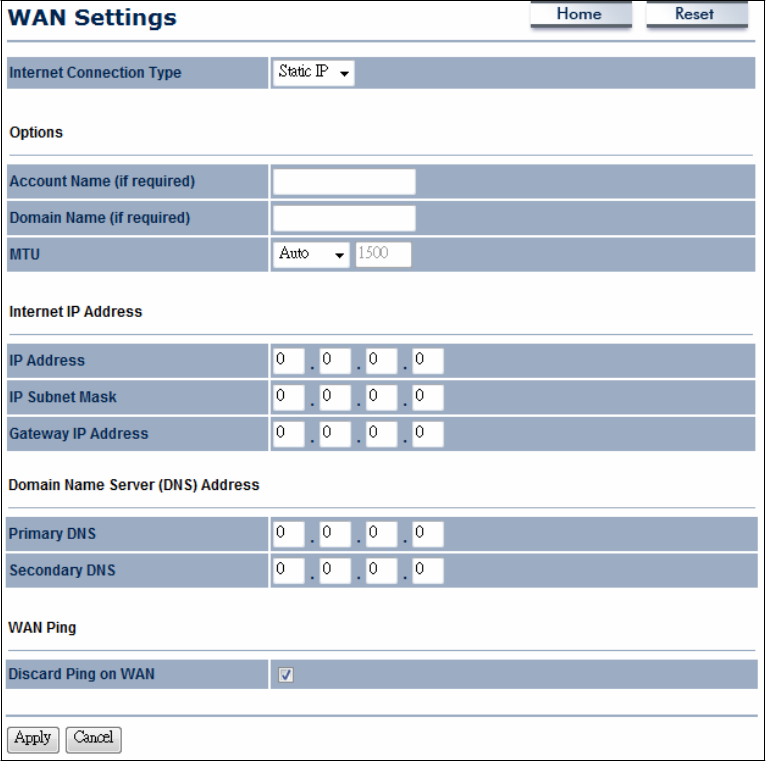Click the Primary DNS label
Image resolution: width=766 pixels, height=761 pixels.
(x=52, y=534)
